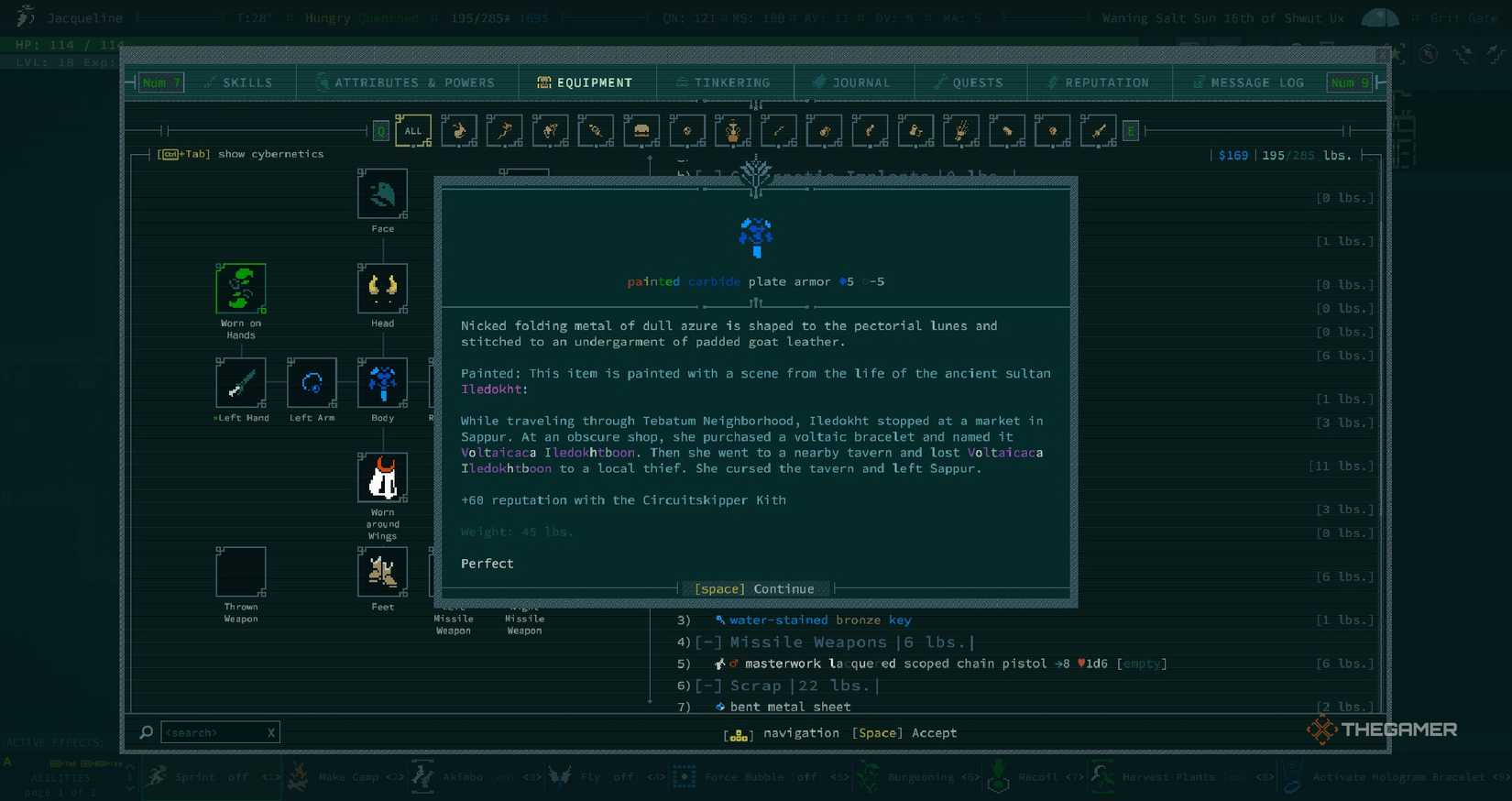Select the bent metal sheet item

tap(783, 707)
